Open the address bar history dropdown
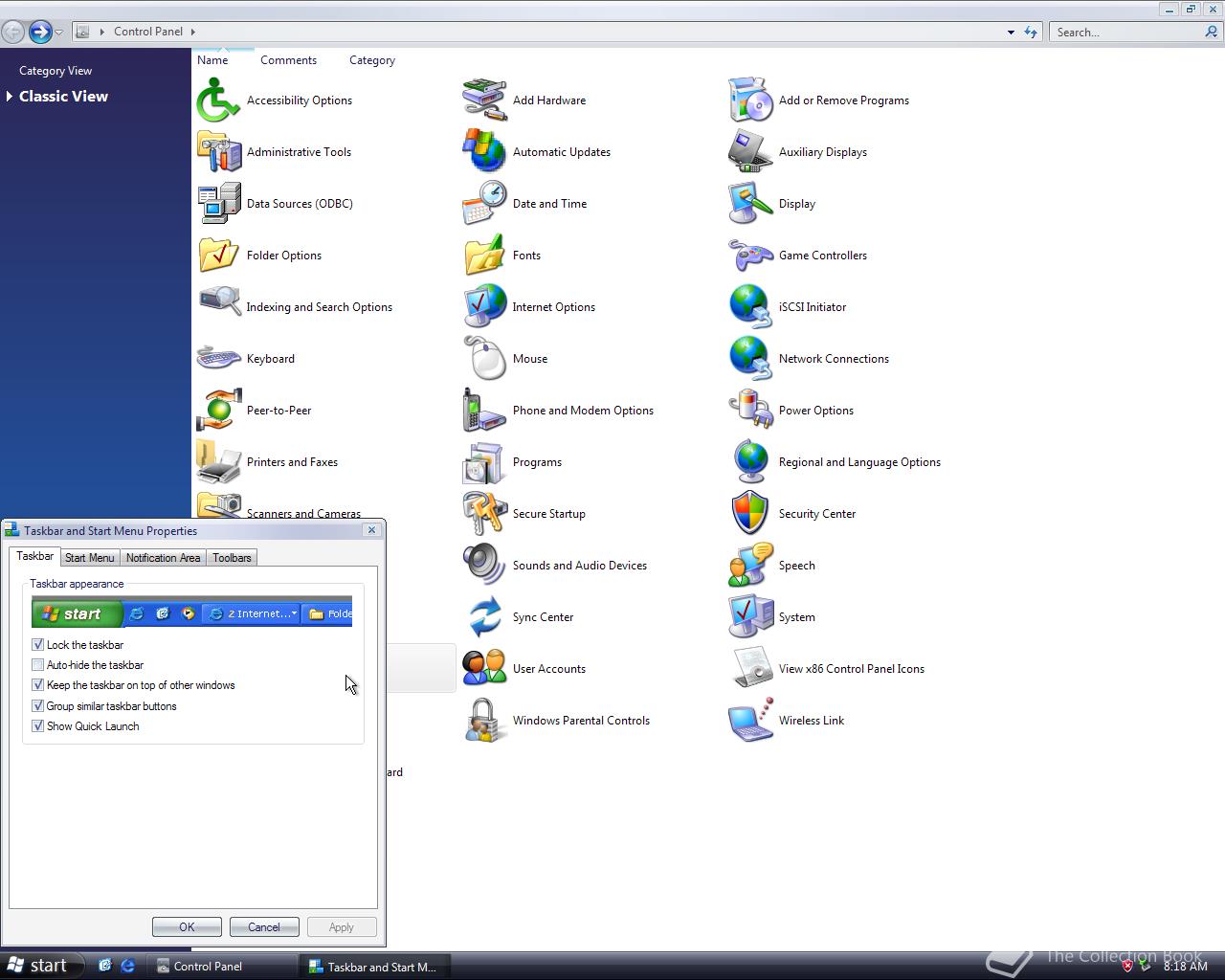This screenshot has height=980, width=1225. pyautogui.click(x=1011, y=32)
